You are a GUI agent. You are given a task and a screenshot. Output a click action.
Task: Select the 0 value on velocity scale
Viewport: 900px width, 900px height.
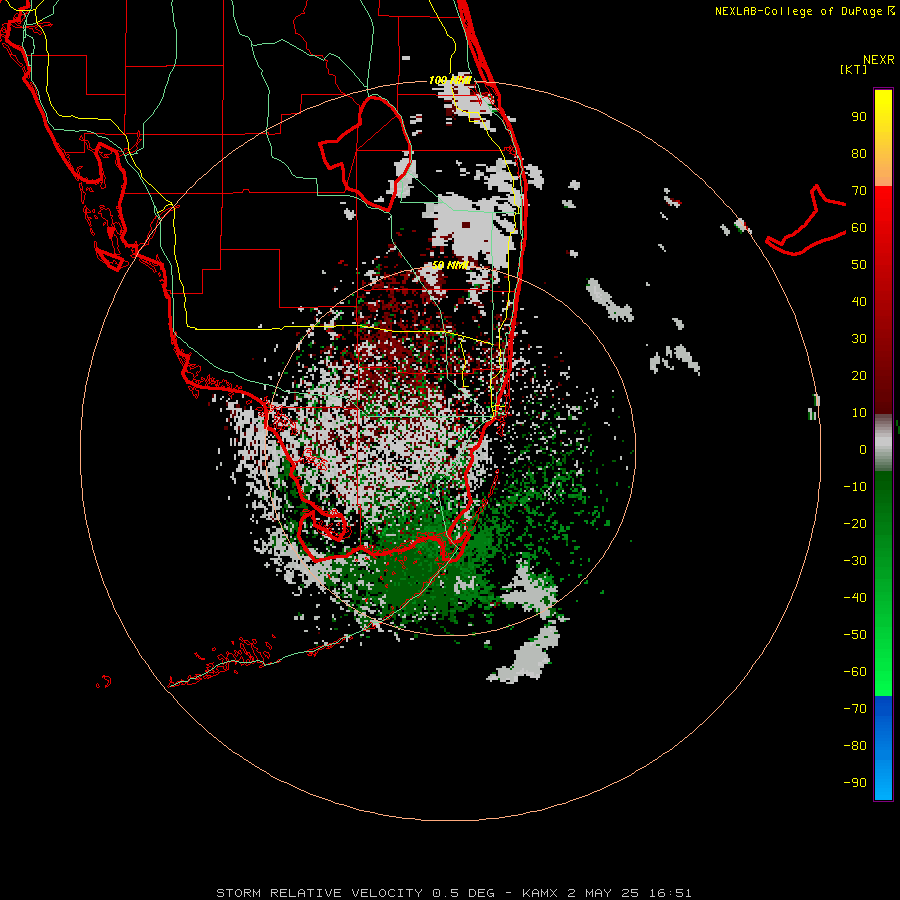click(x=863, y=450)
